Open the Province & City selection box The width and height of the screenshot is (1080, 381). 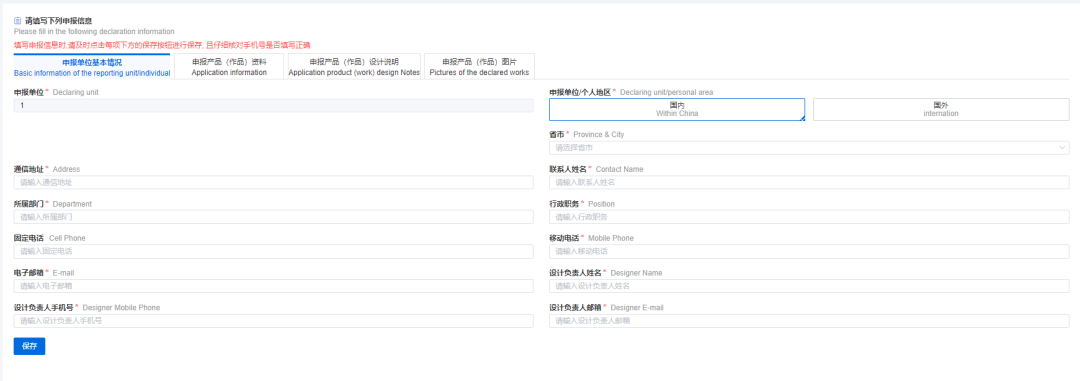[x=809, y=147]
